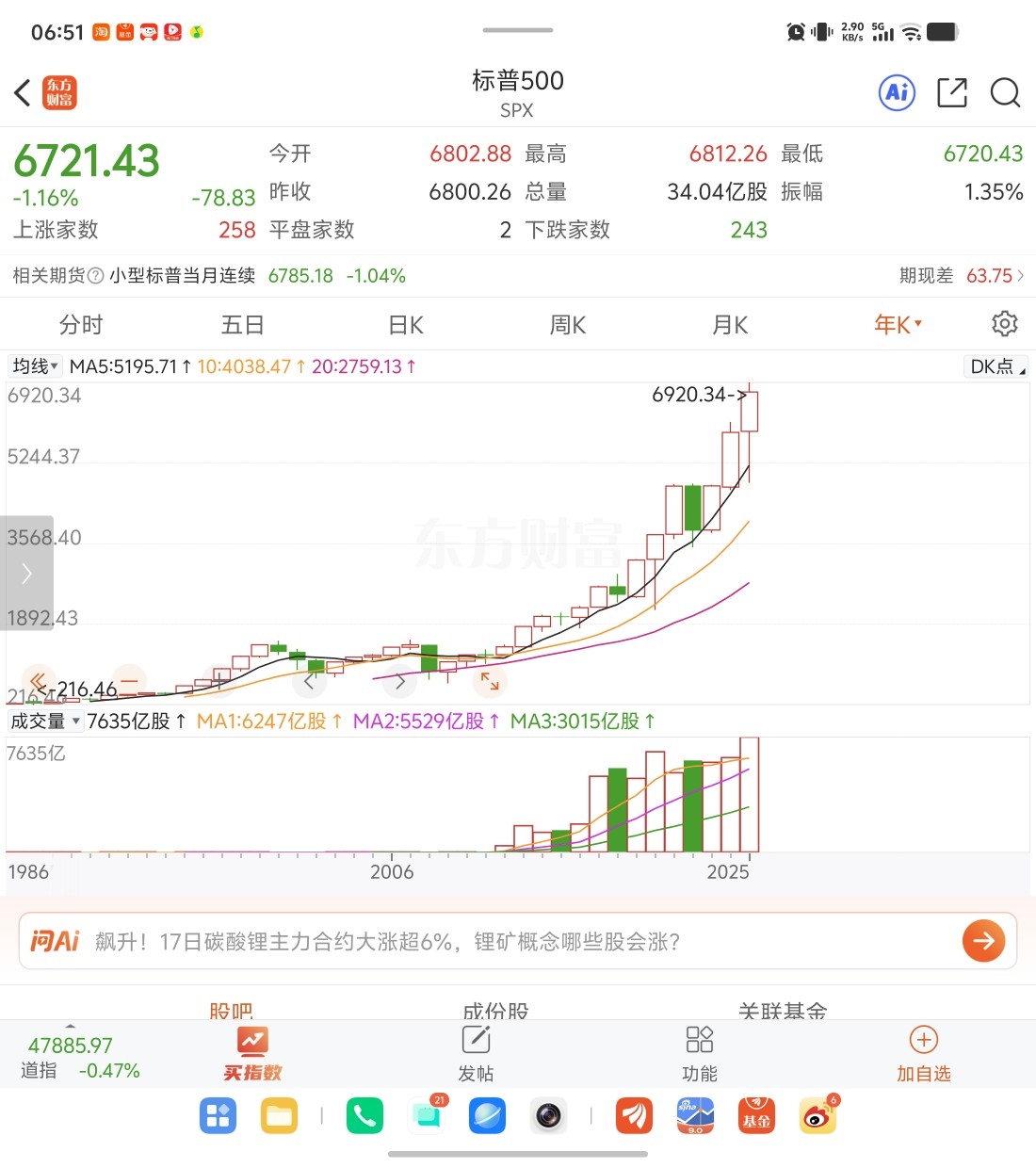The width and height of the screenshot is (1036, 1168).
Task: Tap 下跌家数 243 value
Action: click(749, 230)
